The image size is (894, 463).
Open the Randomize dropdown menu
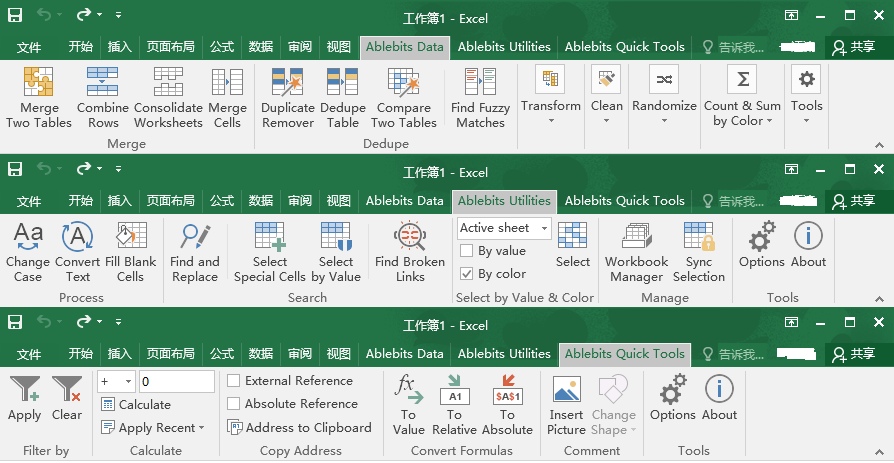pos(664,121)
